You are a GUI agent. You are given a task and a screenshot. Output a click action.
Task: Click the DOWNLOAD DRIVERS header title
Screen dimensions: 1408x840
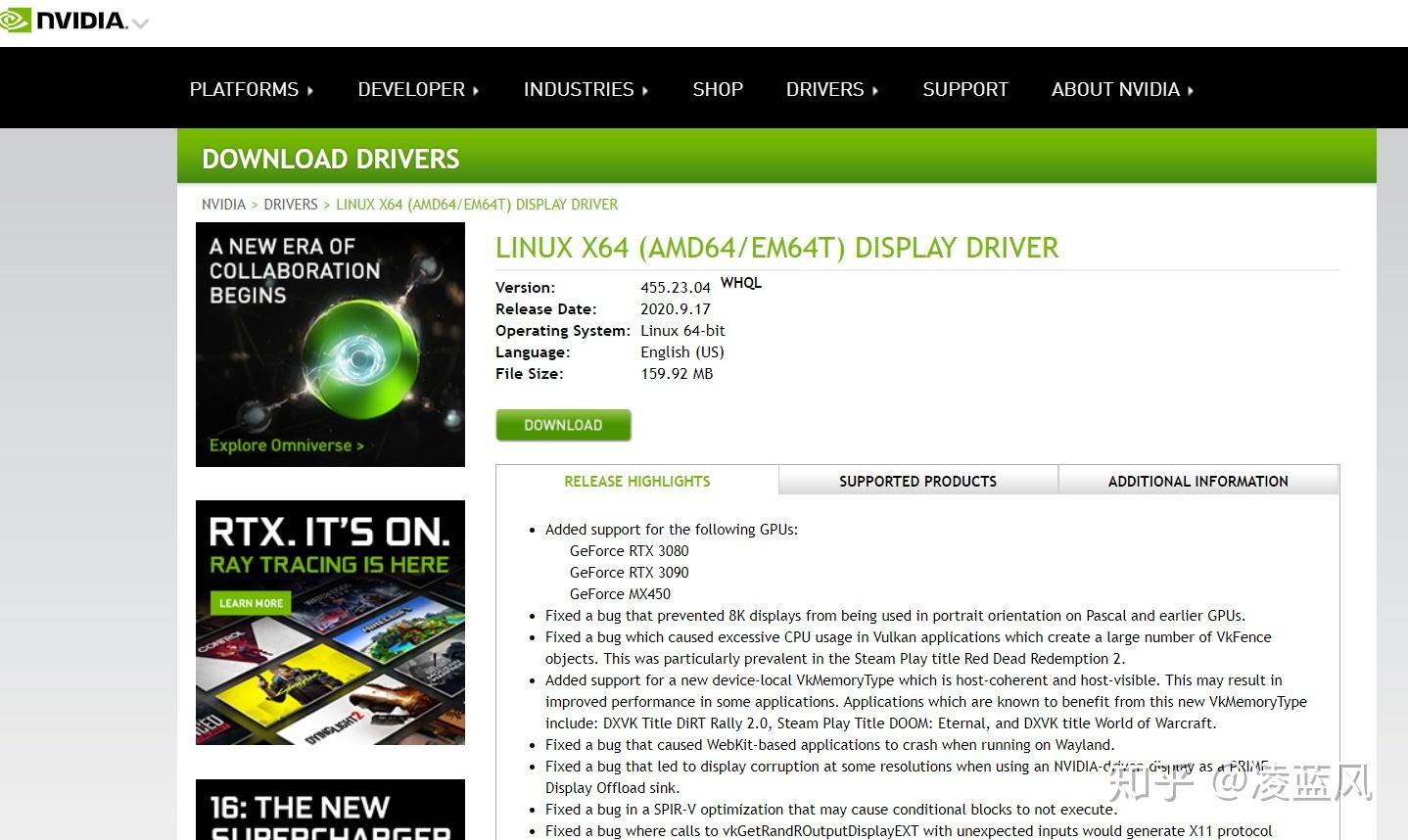331,159
